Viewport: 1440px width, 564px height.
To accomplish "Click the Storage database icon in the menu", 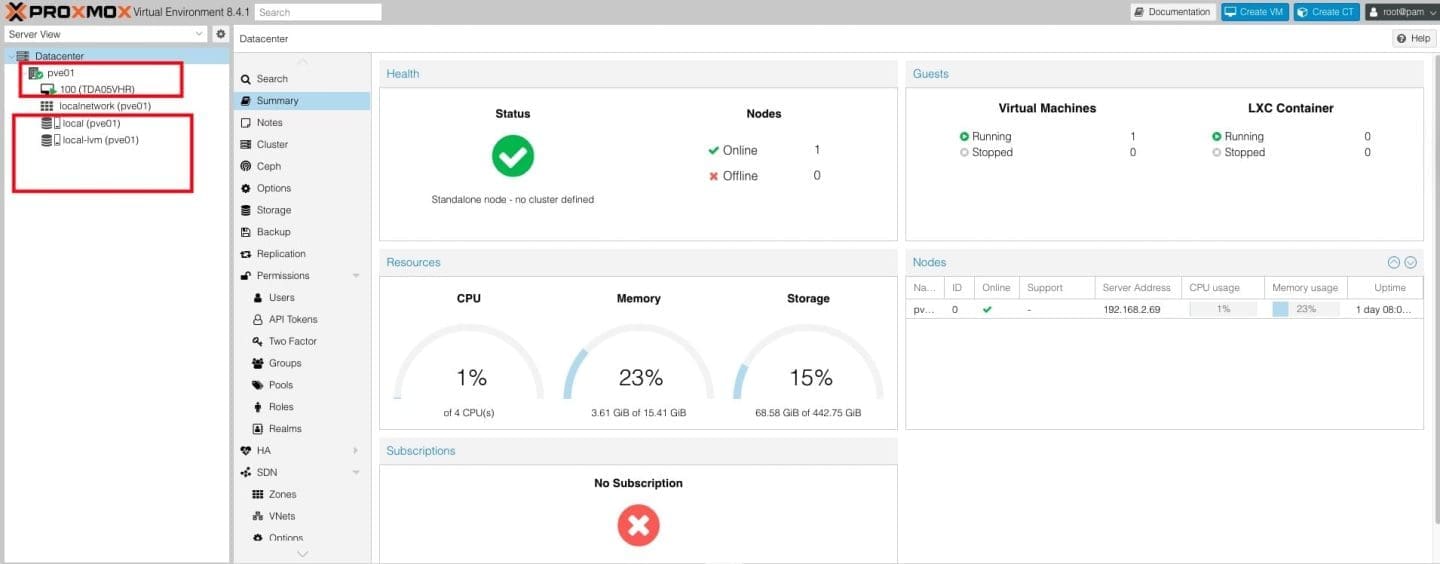I will (x=246, y=210).
